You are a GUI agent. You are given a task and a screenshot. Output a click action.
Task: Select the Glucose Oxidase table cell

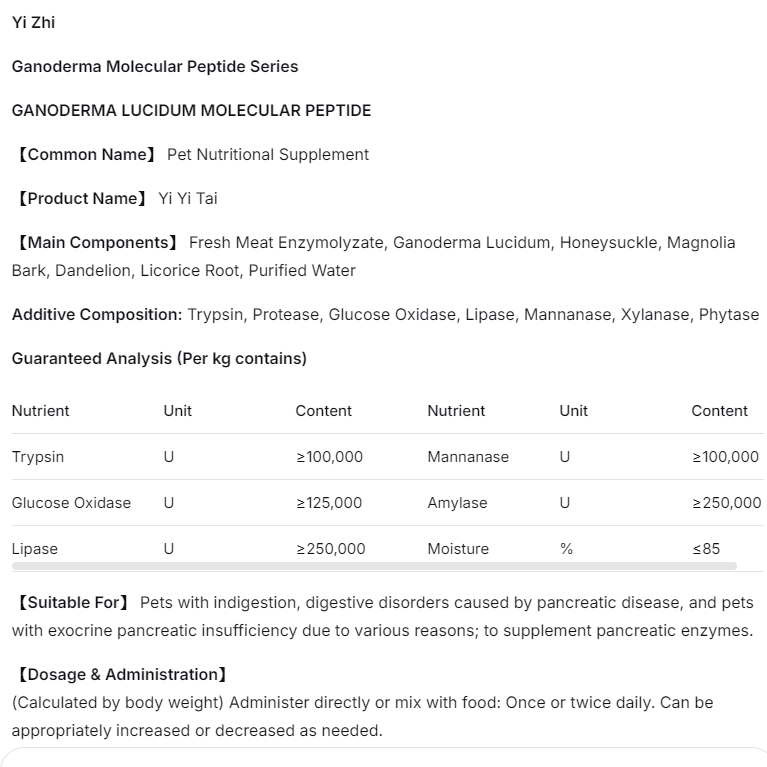pos(71,503)
